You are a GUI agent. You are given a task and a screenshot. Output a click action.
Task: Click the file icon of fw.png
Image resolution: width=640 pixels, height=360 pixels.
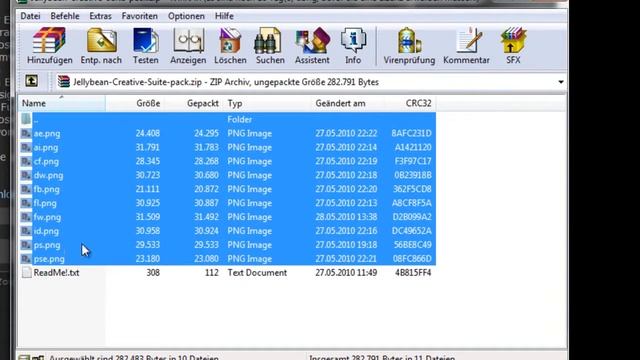(x=26, y=217)
